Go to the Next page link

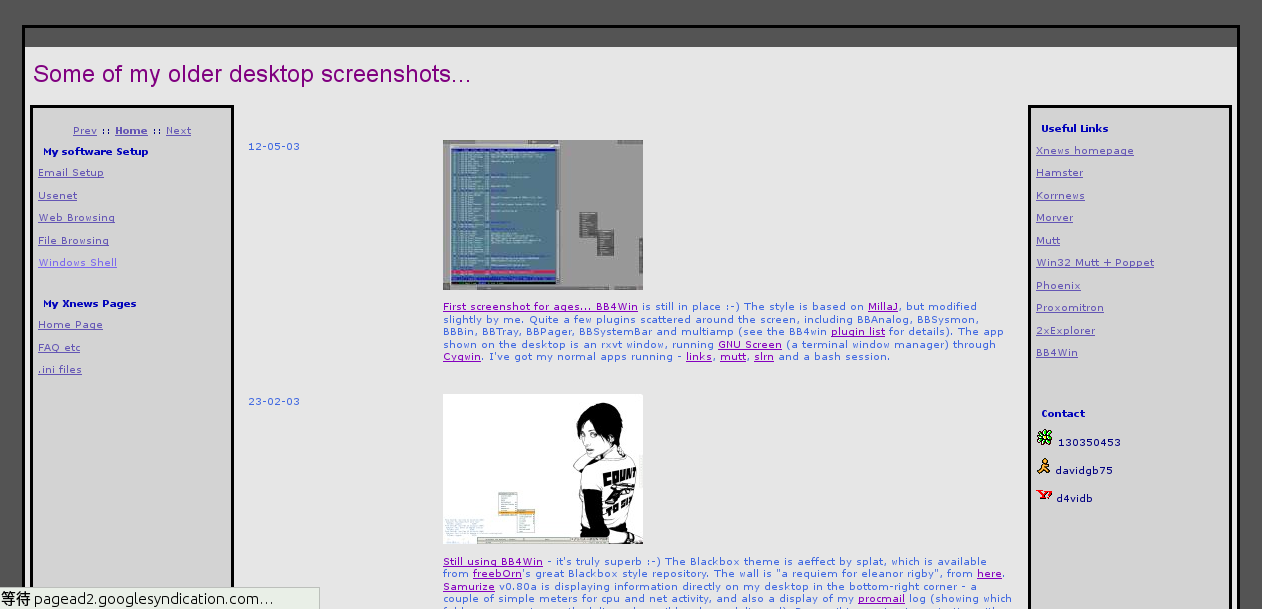[x=178, y=131]
